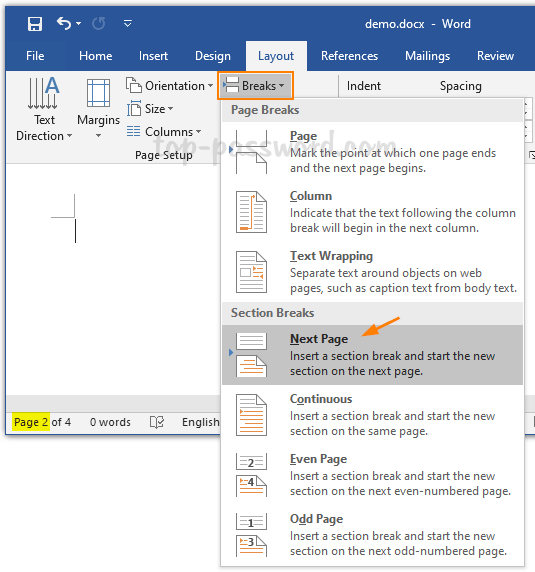This screenshot has height=572, width=535.
Task: Open the Size dropdown
Action: click(150, 109)
